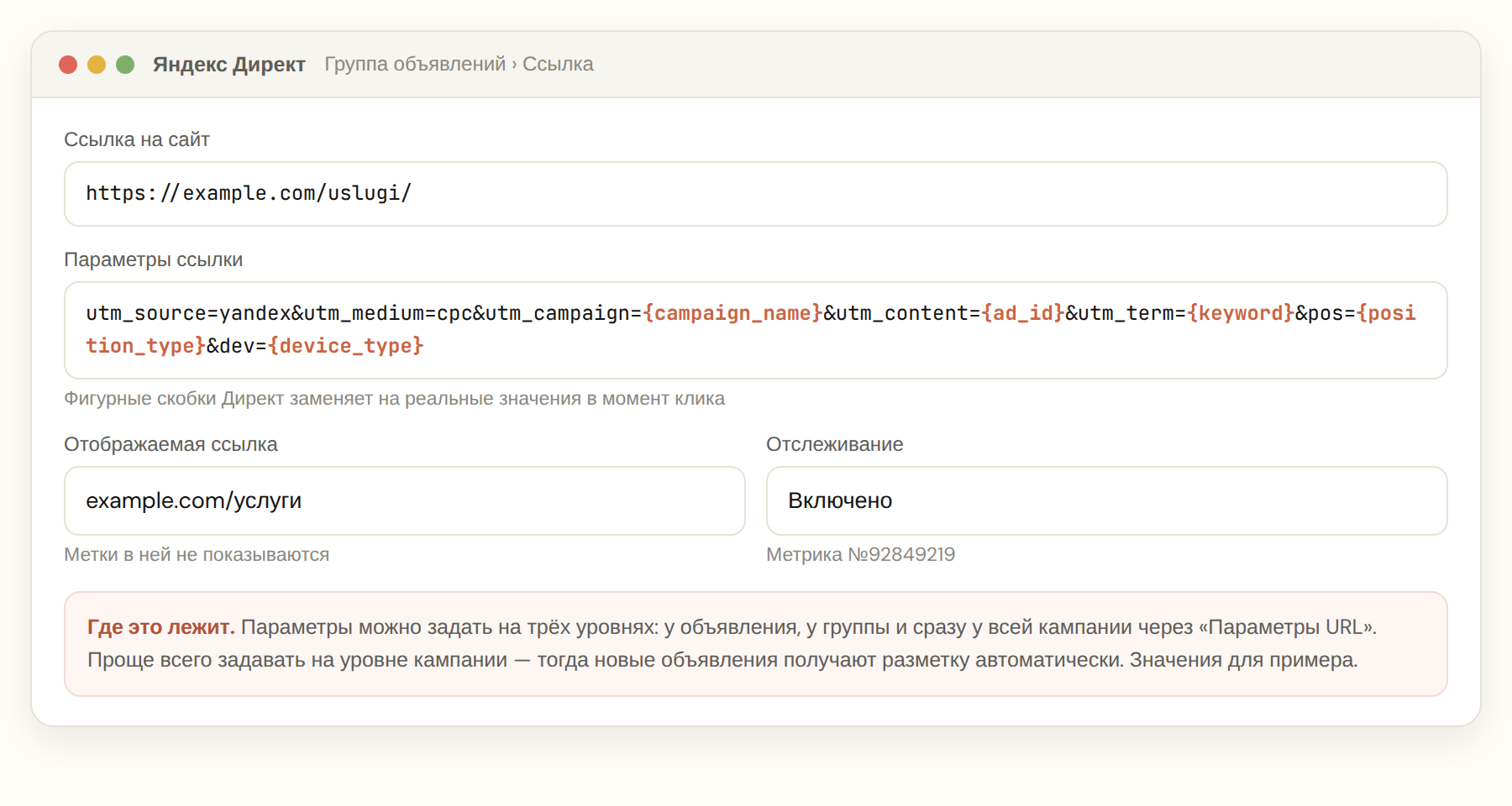Screen dimensions: 1512x806
Task: Click the Яндекс Директ title
Action: pos(228,65)
